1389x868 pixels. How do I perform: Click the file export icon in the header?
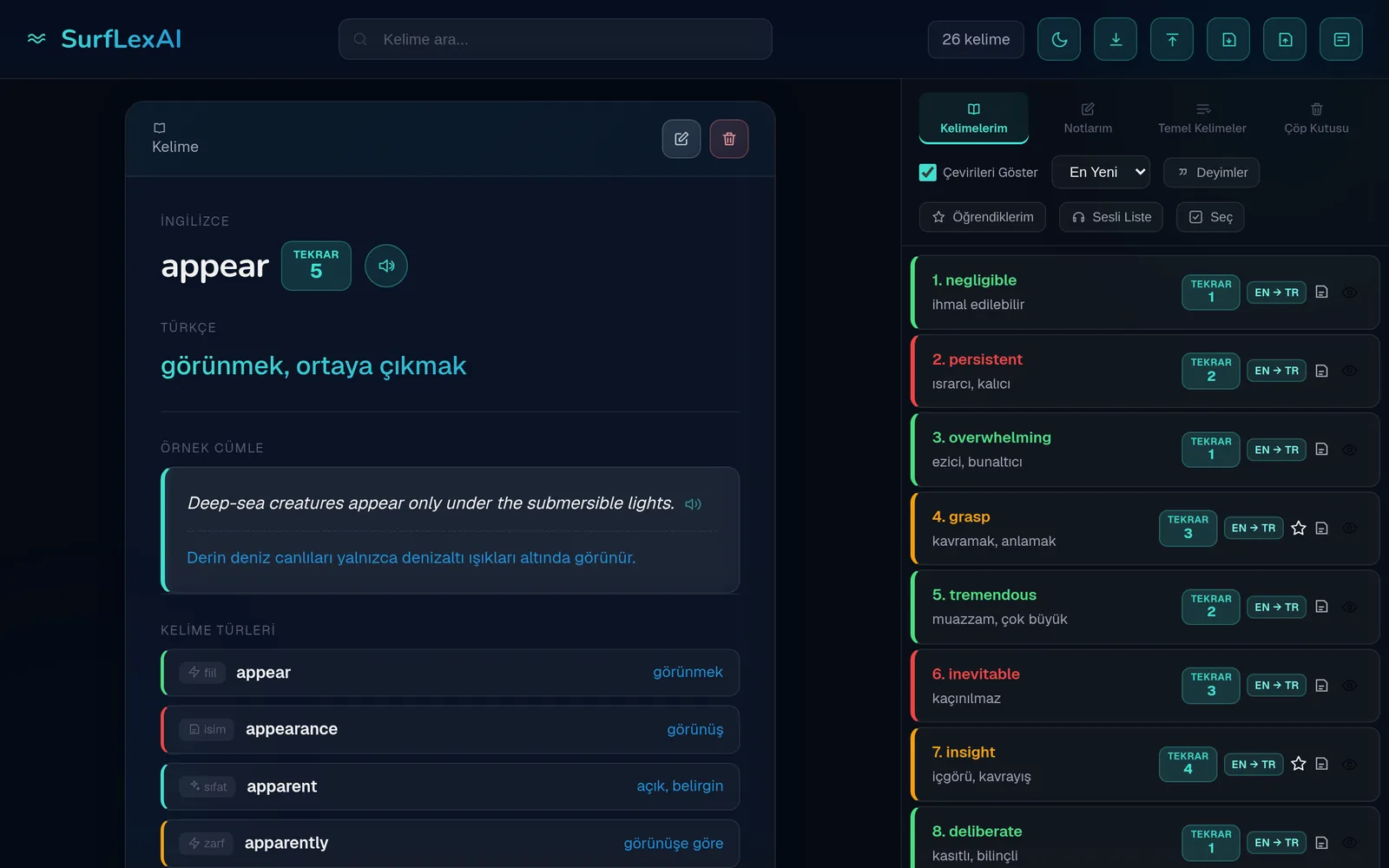tap(1285, 39)
